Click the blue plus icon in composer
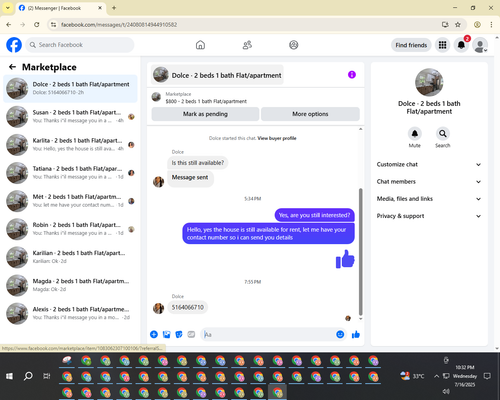Image resolution: width=500 pixels, height=400 pixels. coord(154,334)
